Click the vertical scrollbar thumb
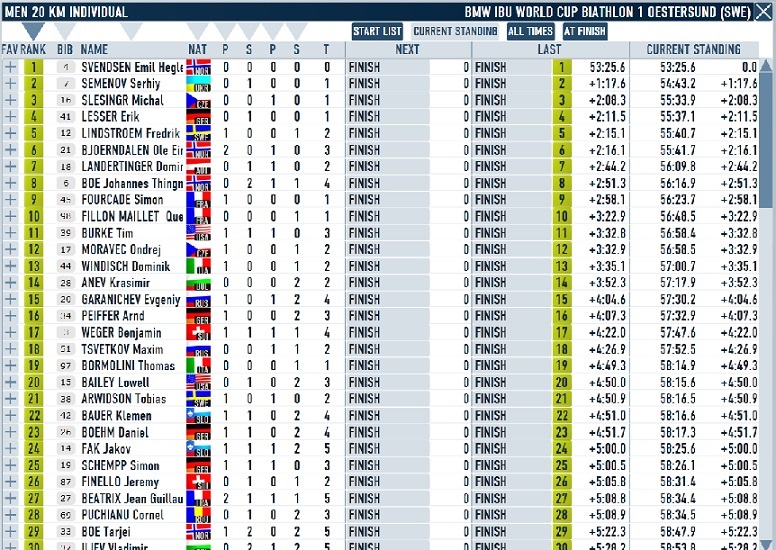 pos(766,140)
